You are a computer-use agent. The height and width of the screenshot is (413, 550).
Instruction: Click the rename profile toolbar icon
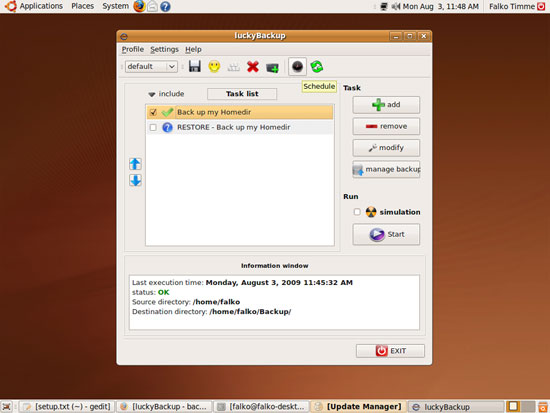click(233, 67)
